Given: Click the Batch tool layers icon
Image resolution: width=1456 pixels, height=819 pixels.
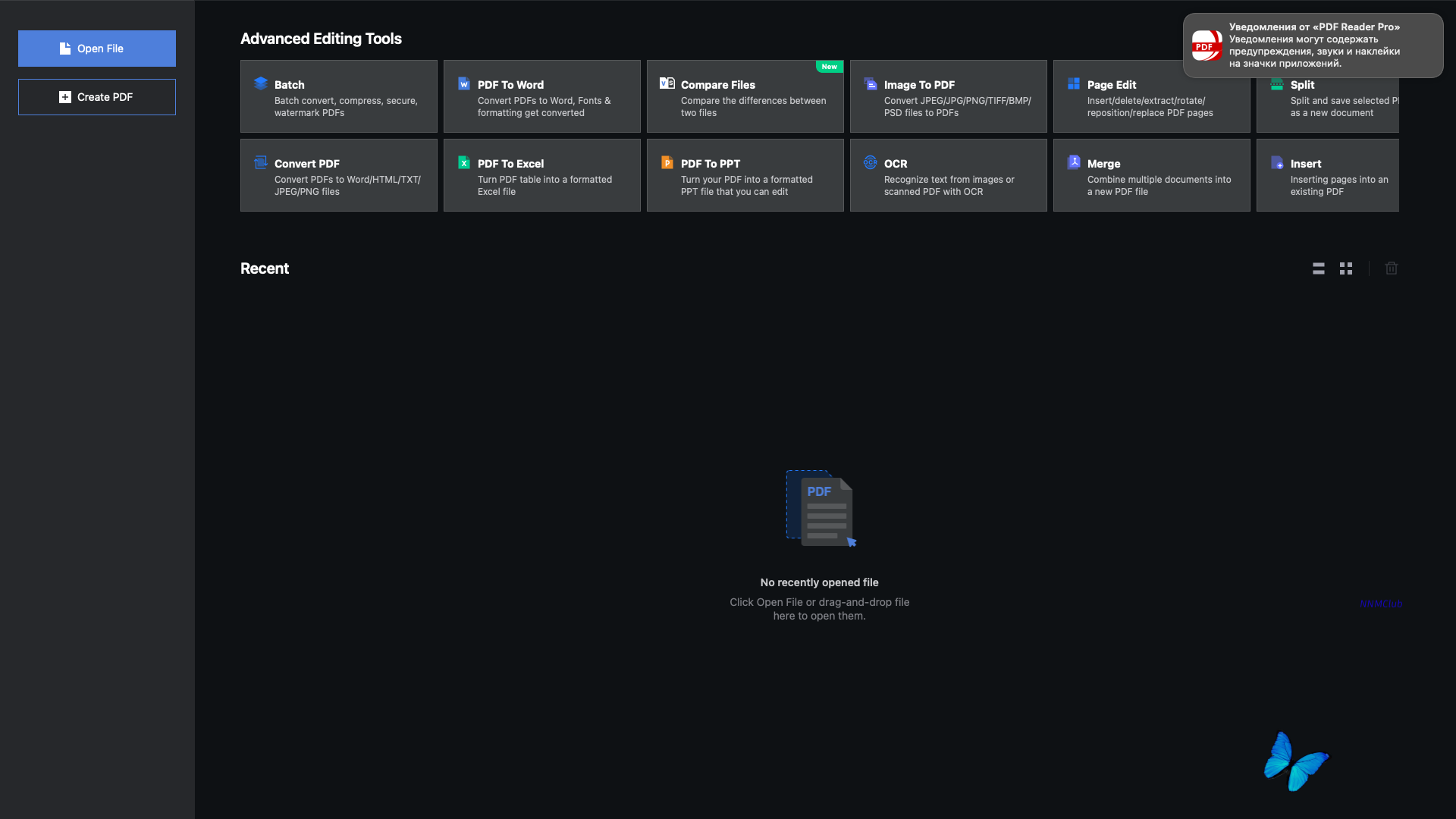Looking at the screenshot, I should pyautogui.click(x=261, y=83).
